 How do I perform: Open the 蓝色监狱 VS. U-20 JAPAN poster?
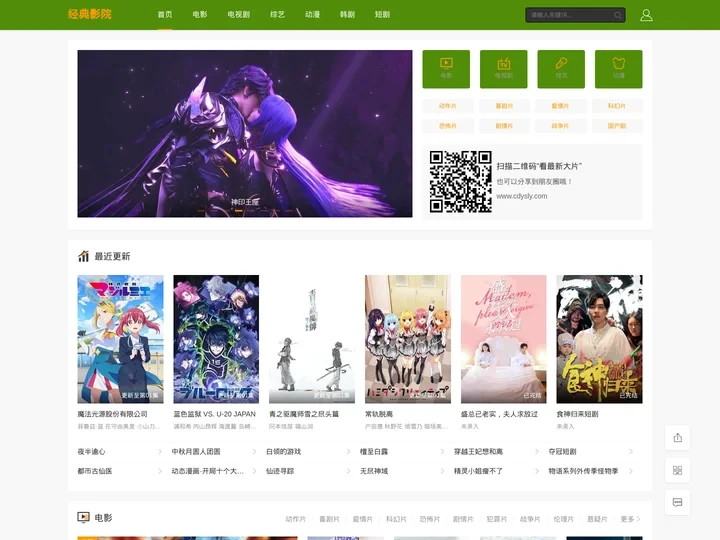coord(216,339)
